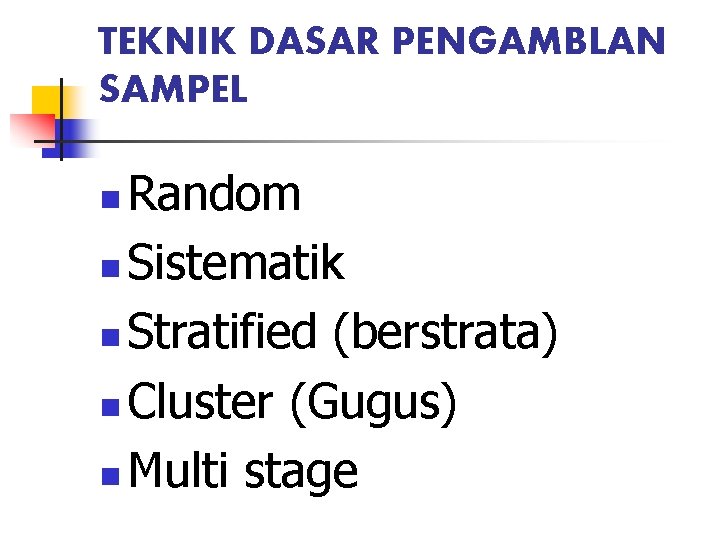Click the Multi stage list item
720x540 pixels.
click(243, 470)
